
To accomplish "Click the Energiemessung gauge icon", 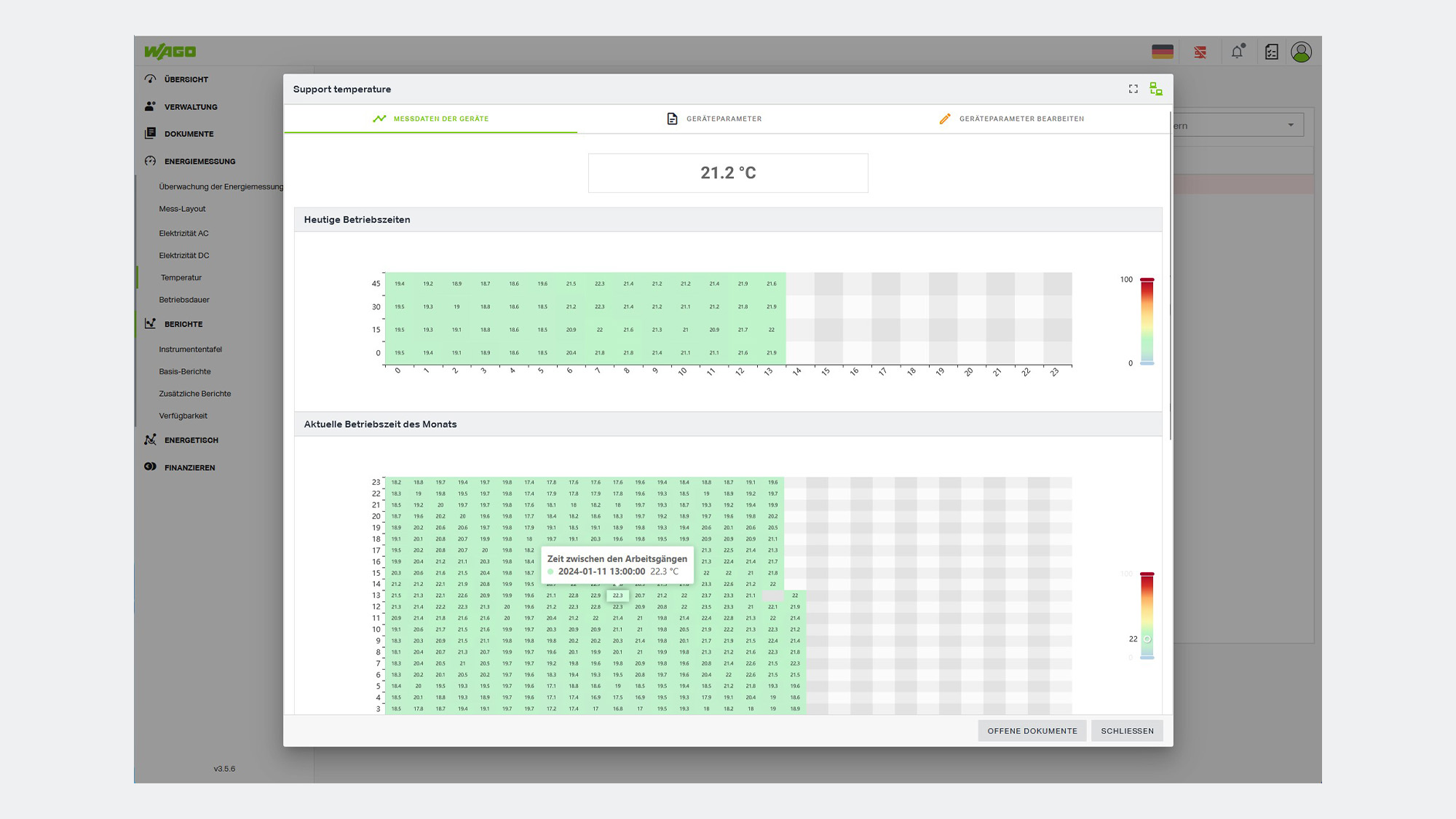I will click(x=150, y=161).
